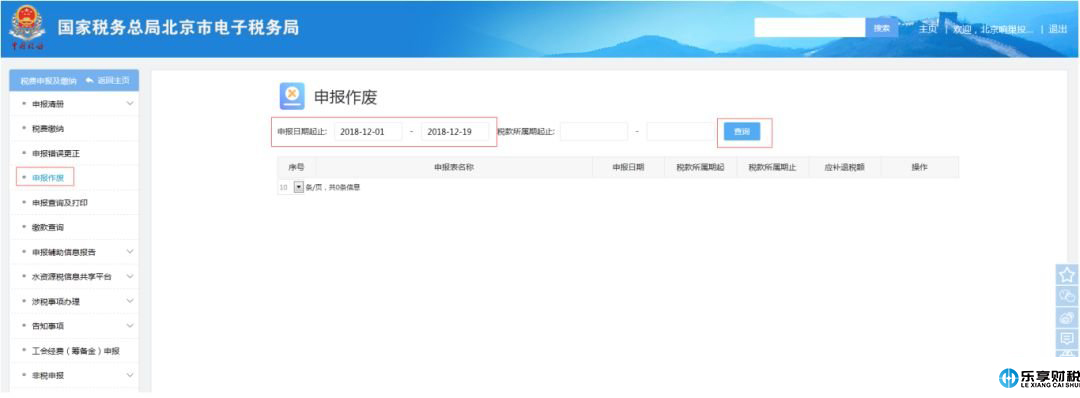Click the second empty 税款所属期起止 field
The width and height of the screenshot is (1080, 398).
pyautogui.click(x=681, y=132)
